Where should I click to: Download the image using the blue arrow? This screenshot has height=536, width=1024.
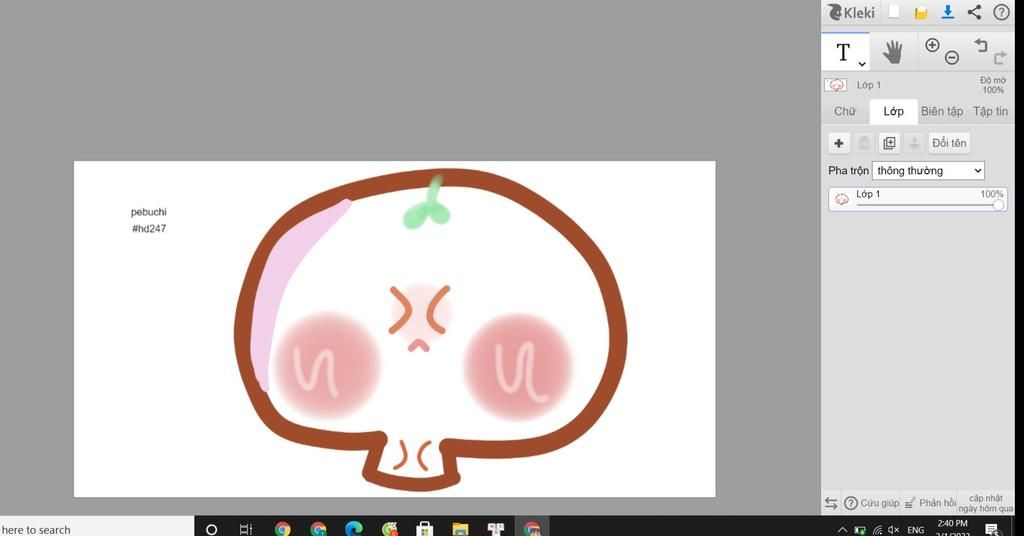(948, 12)
